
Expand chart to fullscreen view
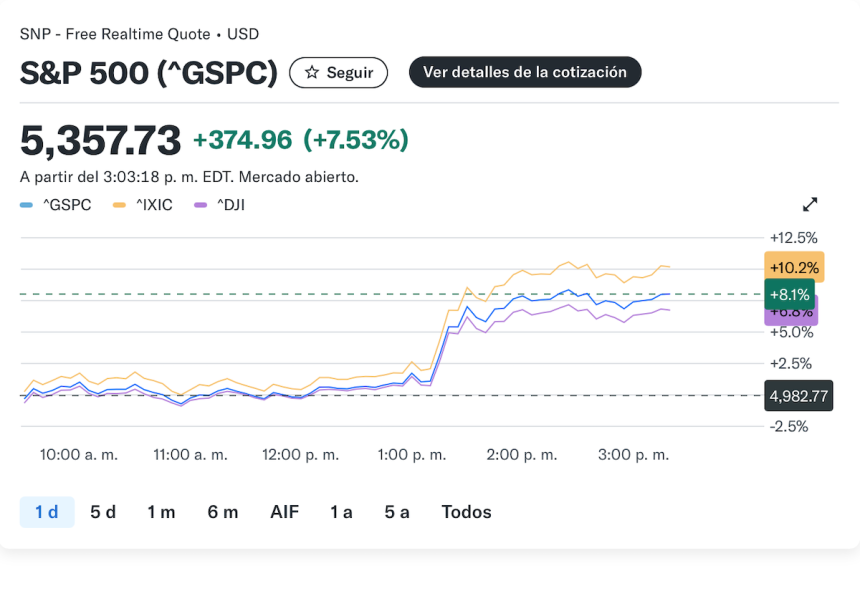coord(810,205)
